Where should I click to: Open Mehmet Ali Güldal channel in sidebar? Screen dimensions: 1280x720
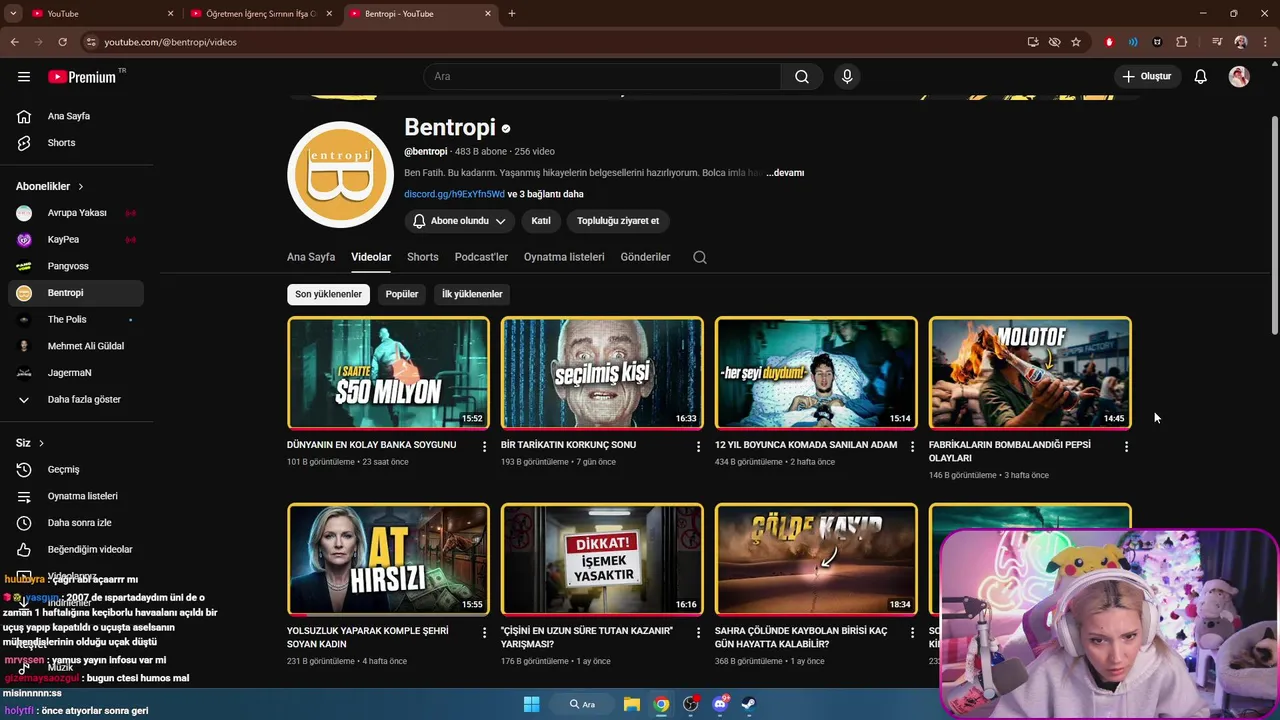pos(76,346)
